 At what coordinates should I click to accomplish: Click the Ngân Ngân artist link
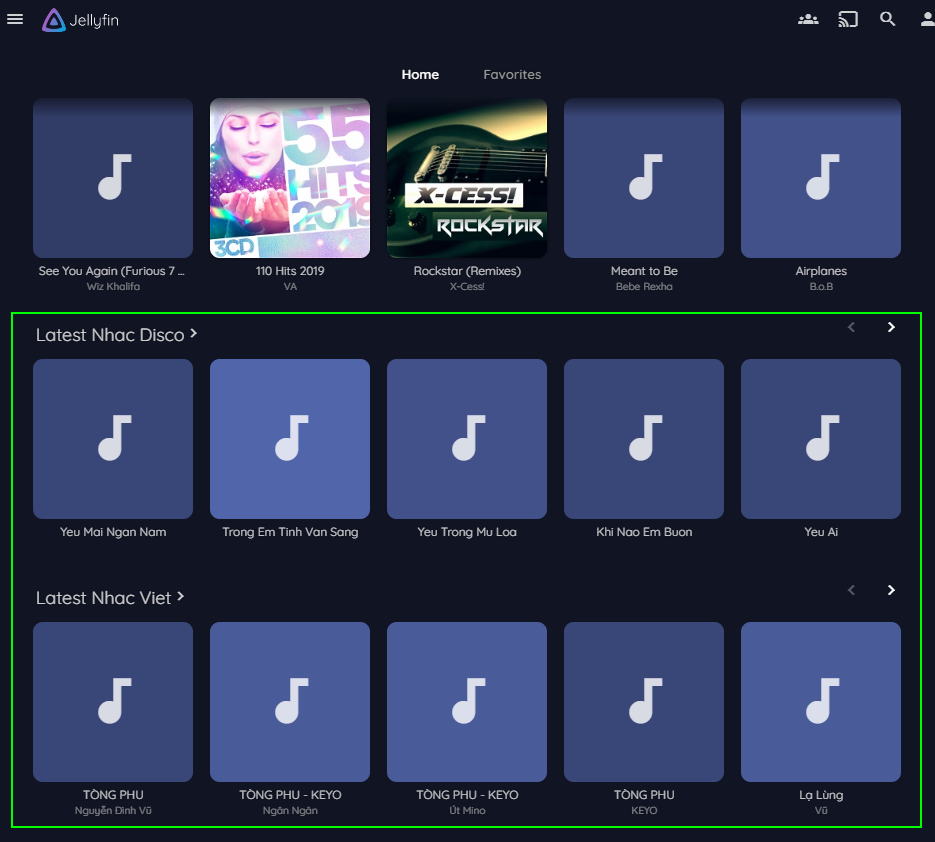click(290, 810)
